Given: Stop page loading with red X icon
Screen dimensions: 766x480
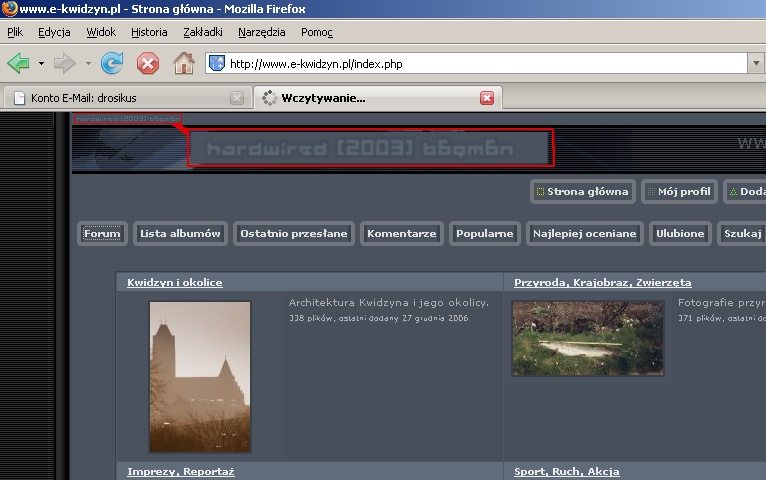Looking at the screenshot, I should click(148, 63).
